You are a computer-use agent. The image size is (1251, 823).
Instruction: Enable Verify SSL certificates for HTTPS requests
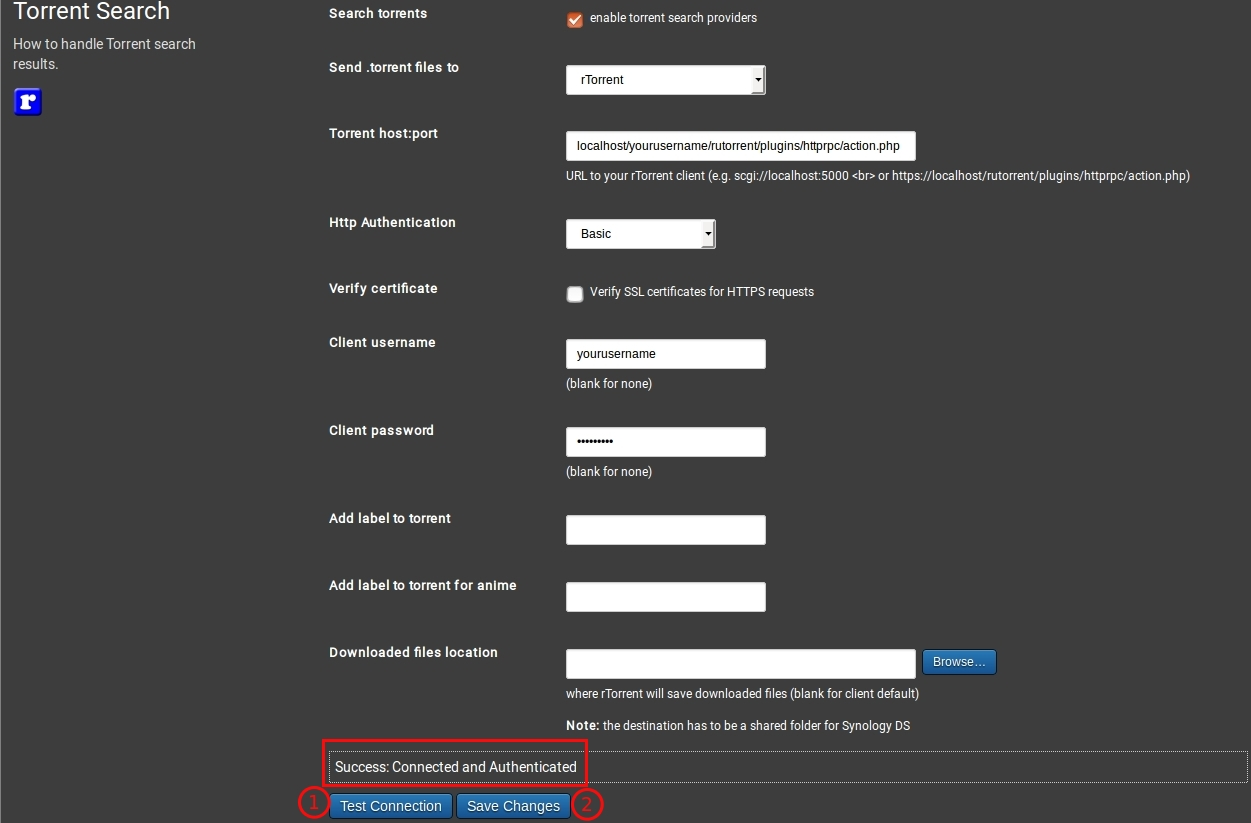coord(575,294)
